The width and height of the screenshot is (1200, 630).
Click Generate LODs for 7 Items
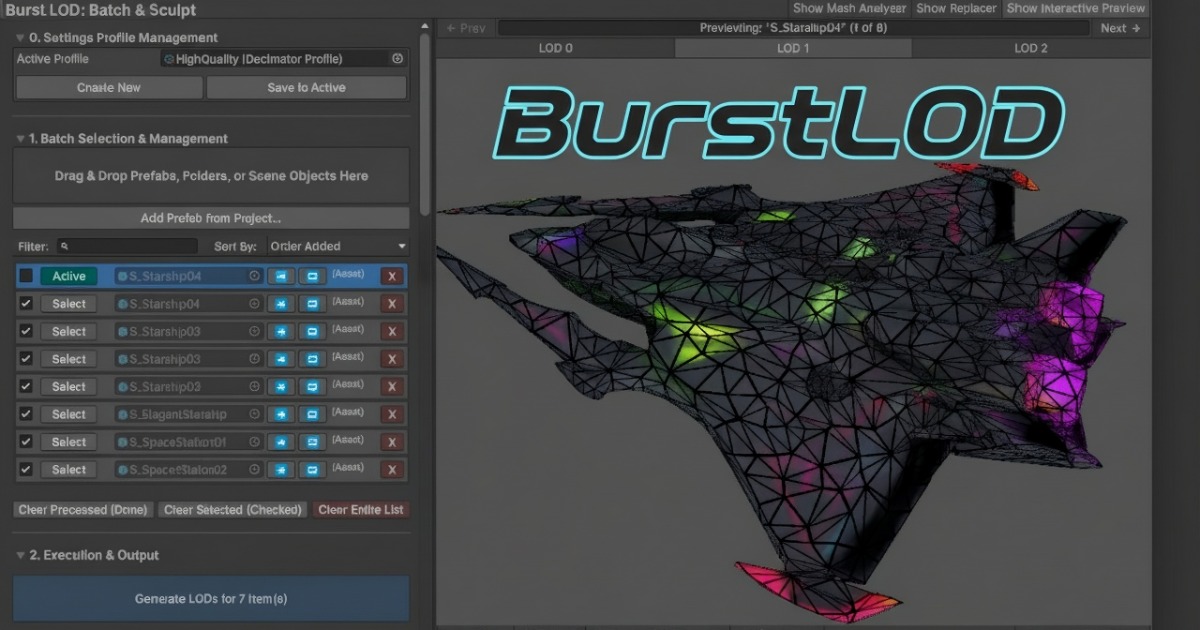click(x=211, y=600)
